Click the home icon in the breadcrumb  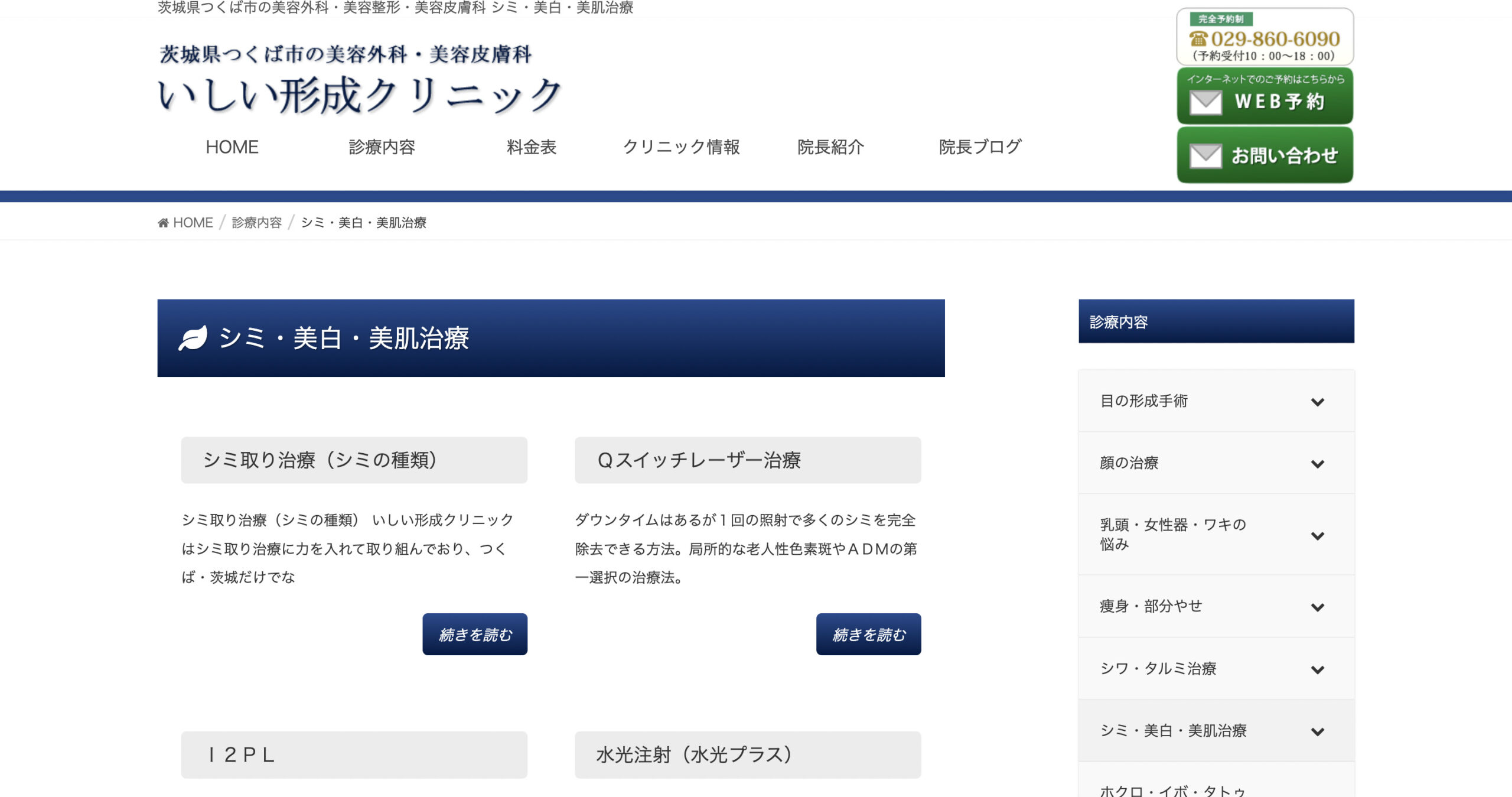click(x=164, y=222)
